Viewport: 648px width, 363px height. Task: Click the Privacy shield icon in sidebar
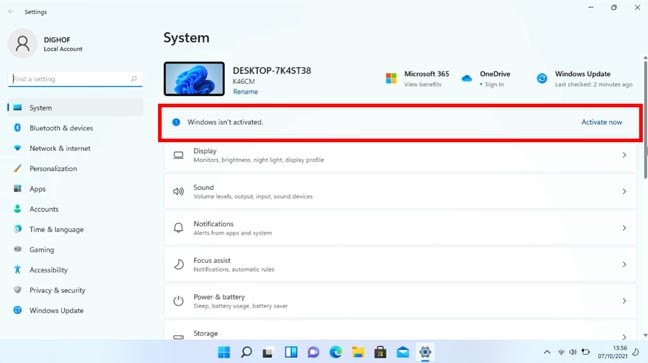(17, 290)
